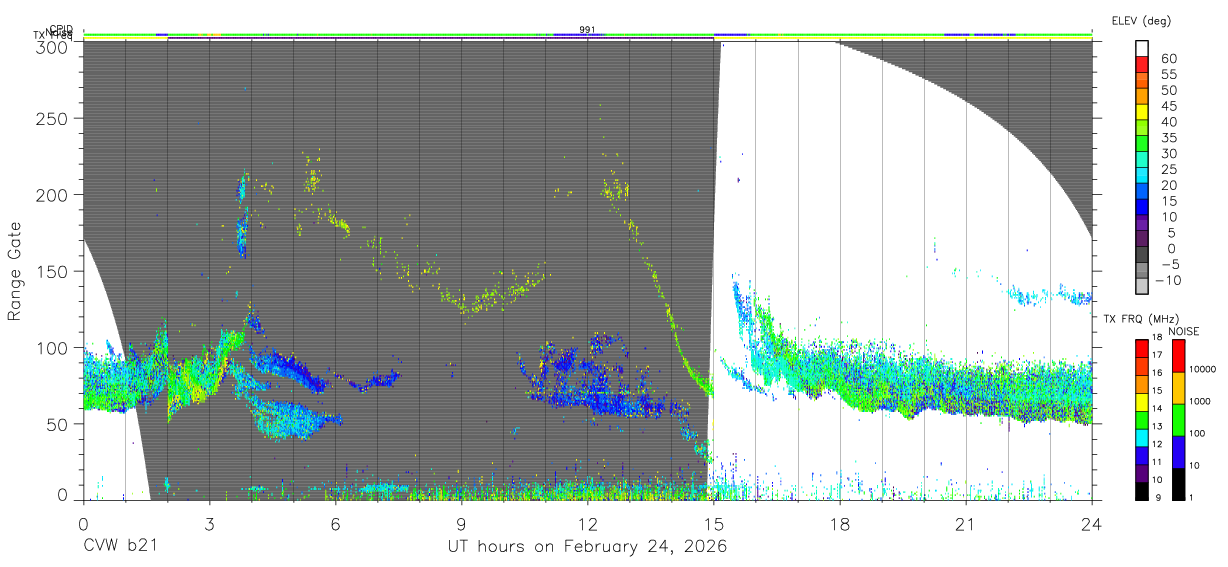Click the red segment of the NOISE color bar

(1178, 356)
